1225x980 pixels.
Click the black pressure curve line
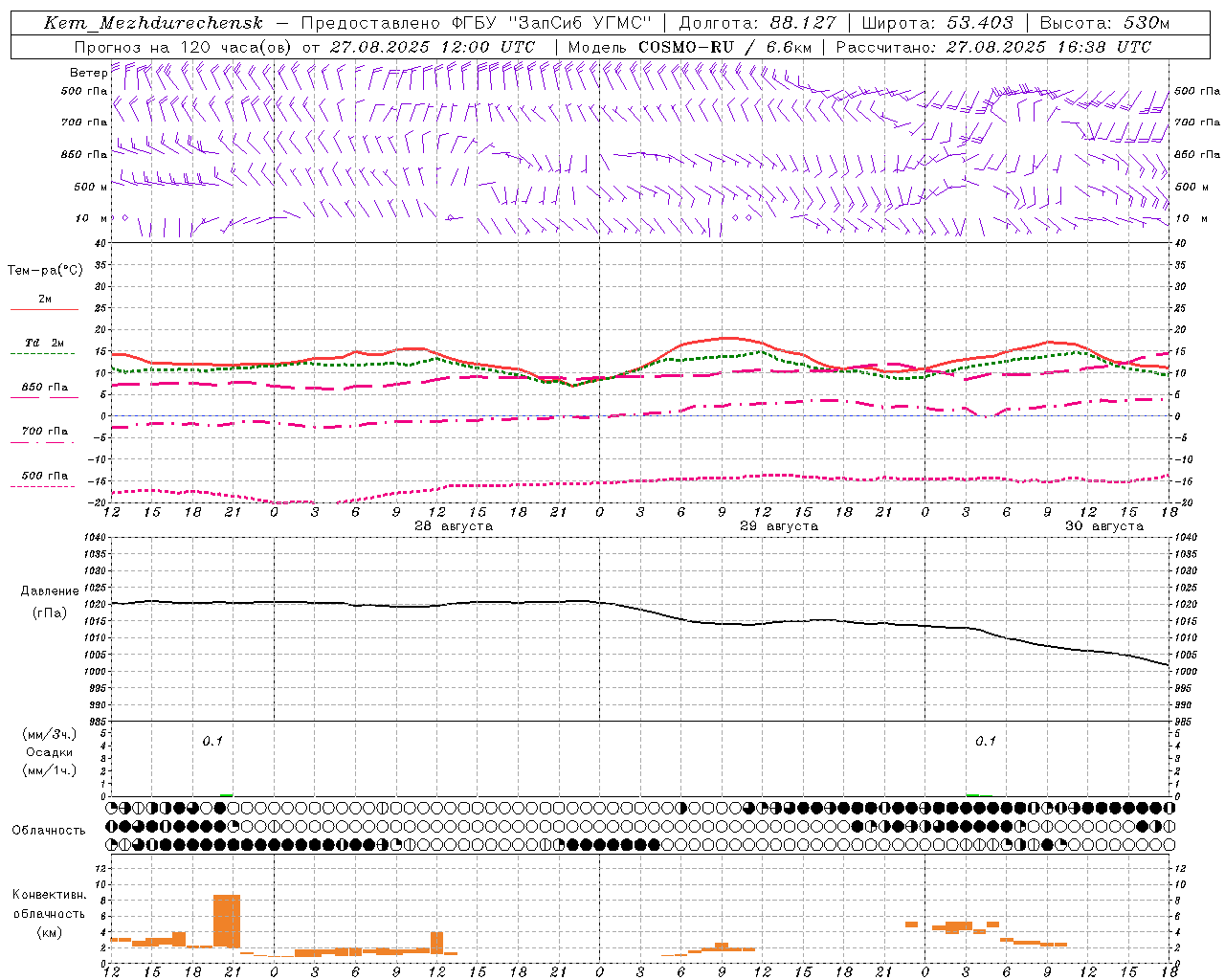pos(641,609)
